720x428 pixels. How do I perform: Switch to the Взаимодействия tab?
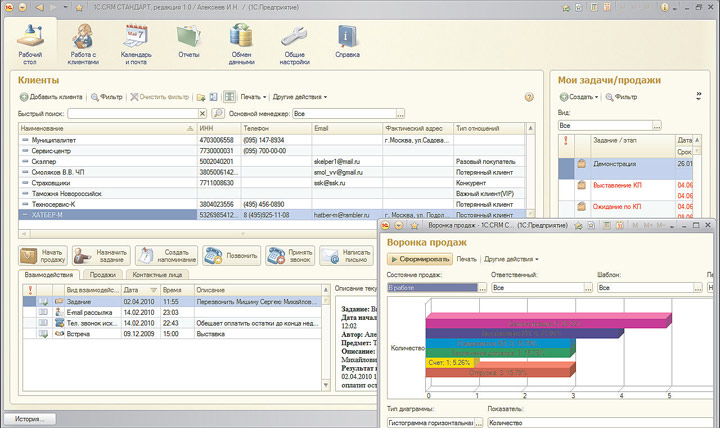tap(49, 275)
